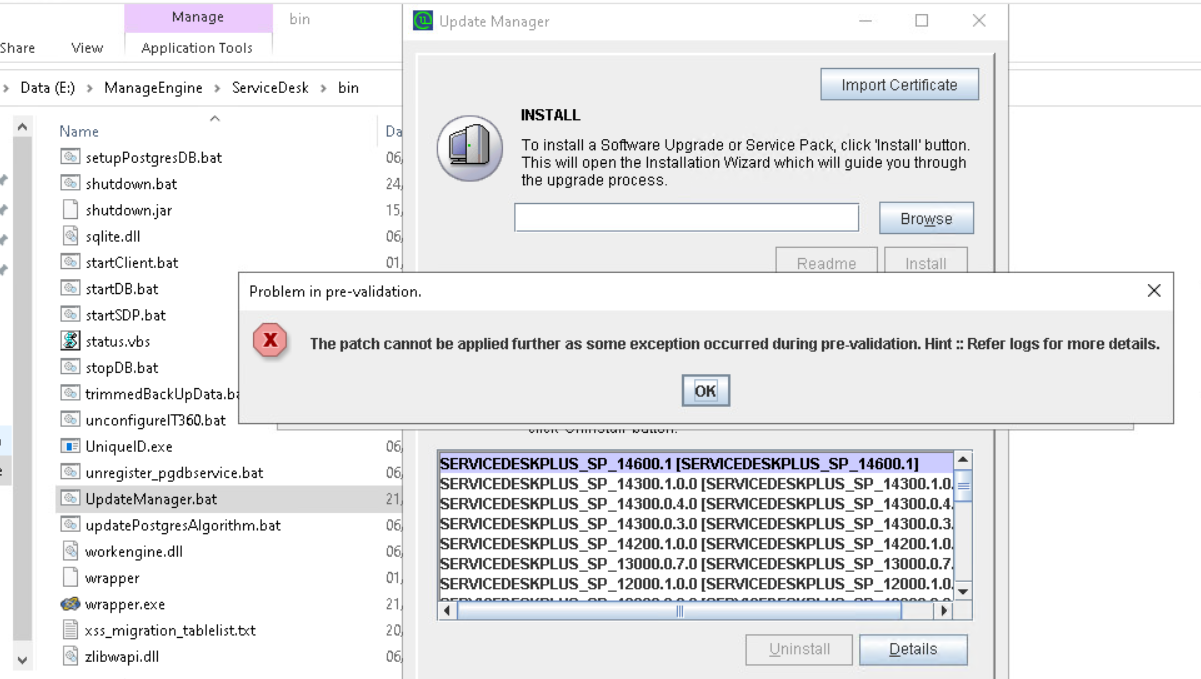This screenshot has height=679, width=1201.
Task: Click navigation pane scroll down arrow
Action: (x=22, y=661)
